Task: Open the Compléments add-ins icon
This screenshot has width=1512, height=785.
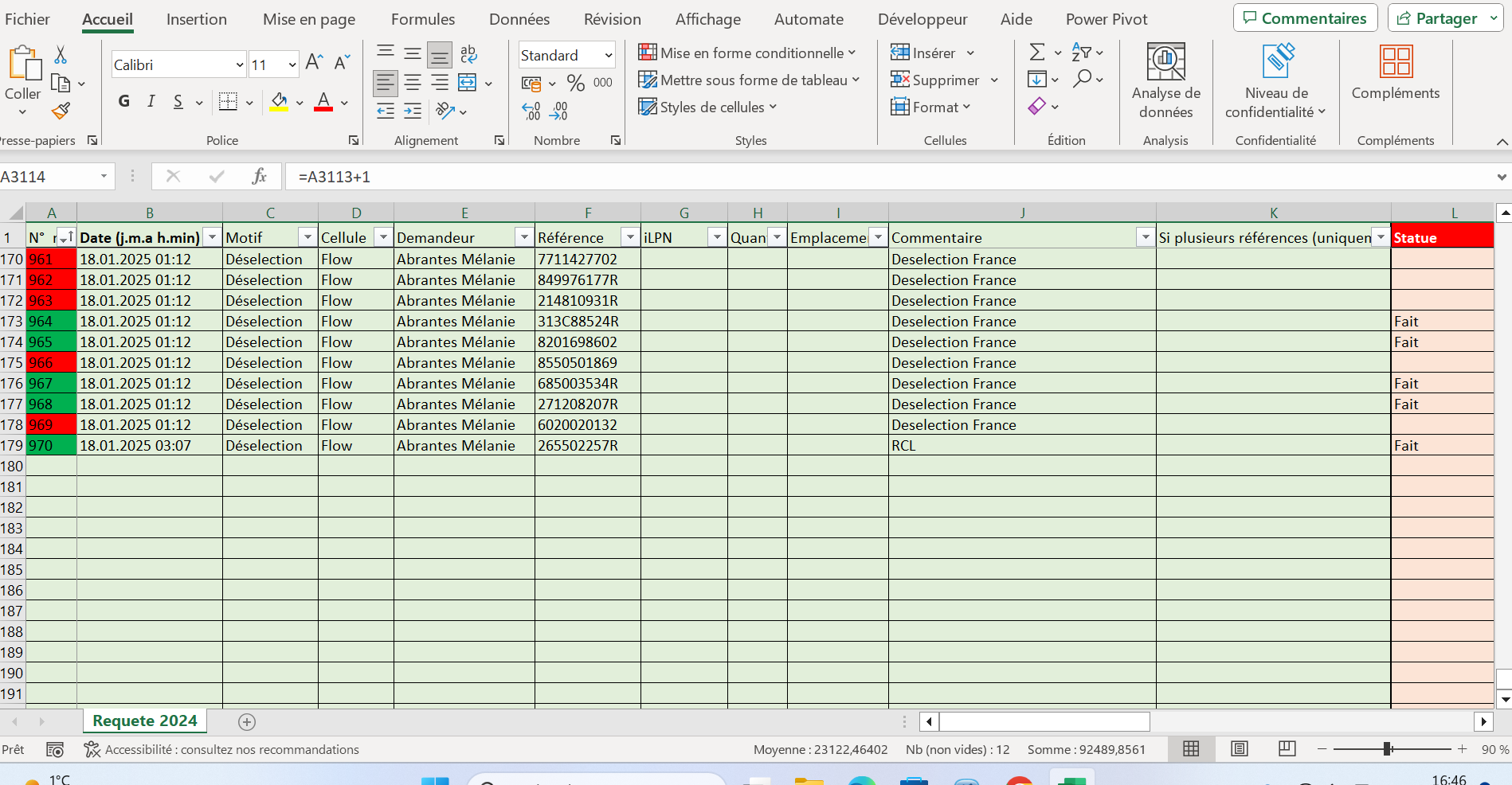Action: click(1395, 73)
